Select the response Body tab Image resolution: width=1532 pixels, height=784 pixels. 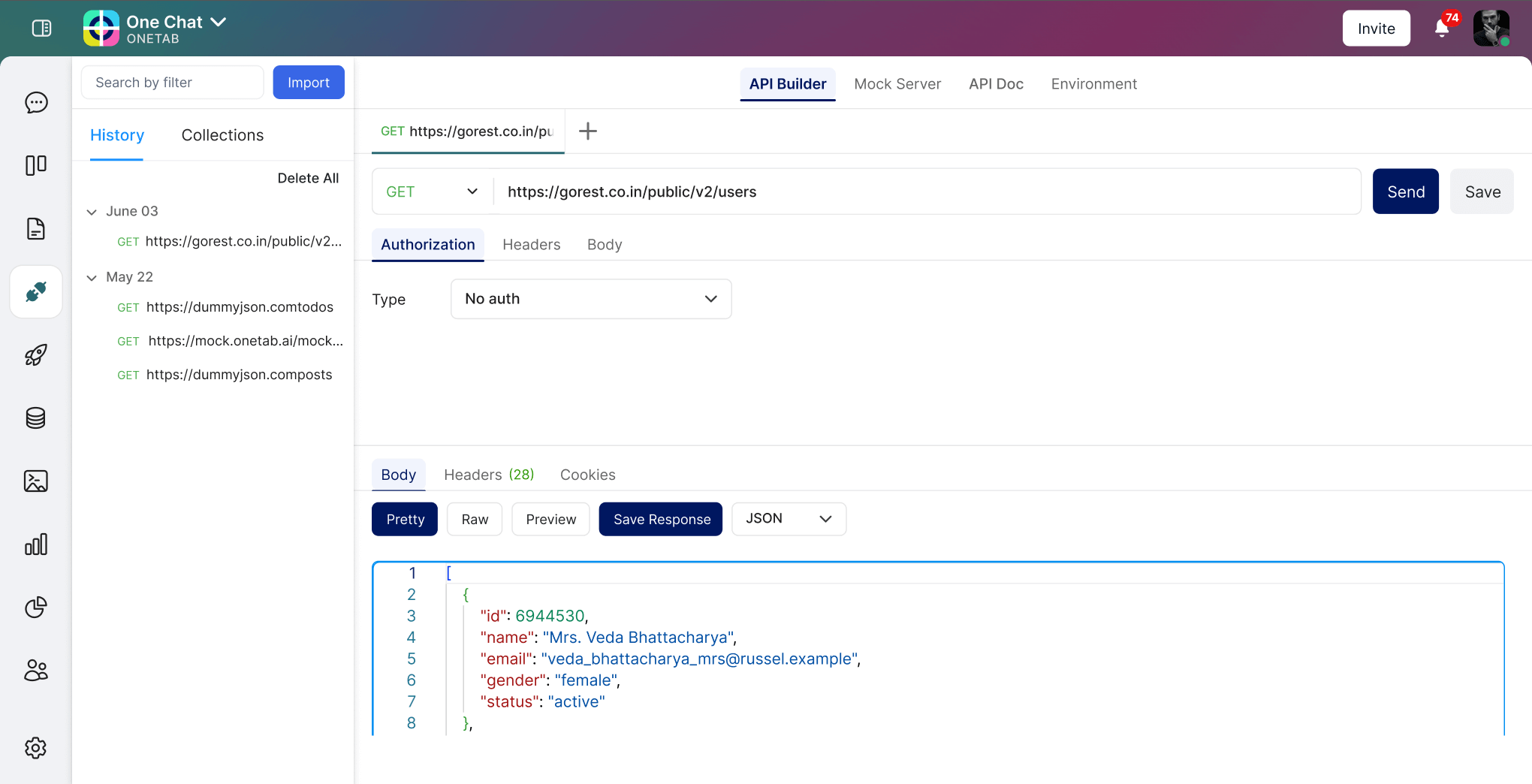click(399, 475)
